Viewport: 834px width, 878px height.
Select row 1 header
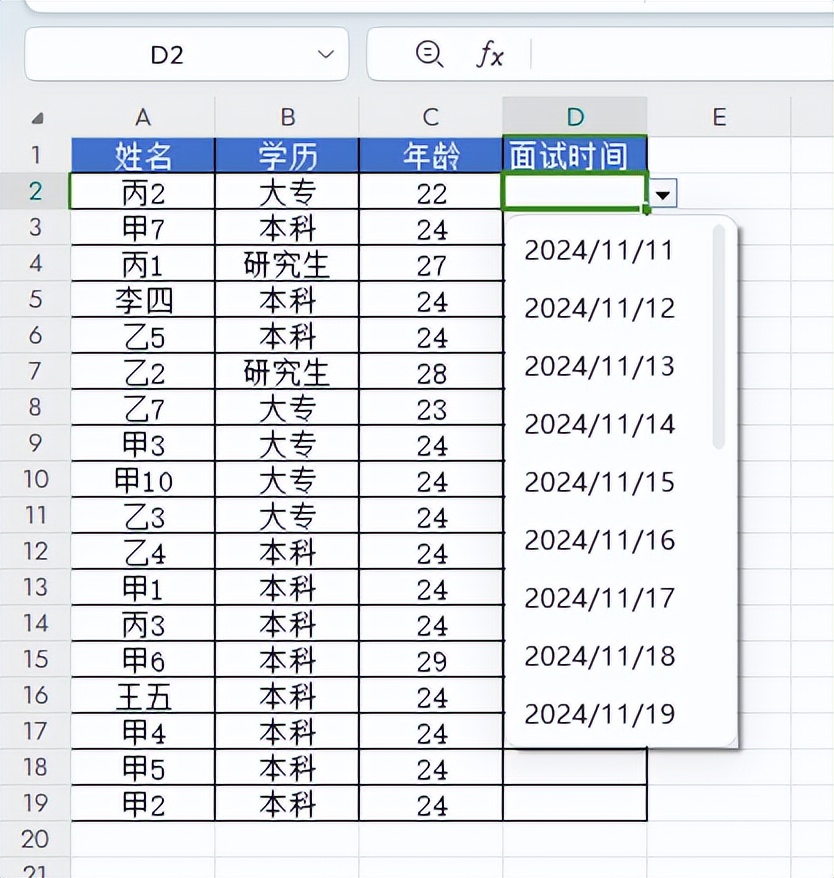[35, 155]
